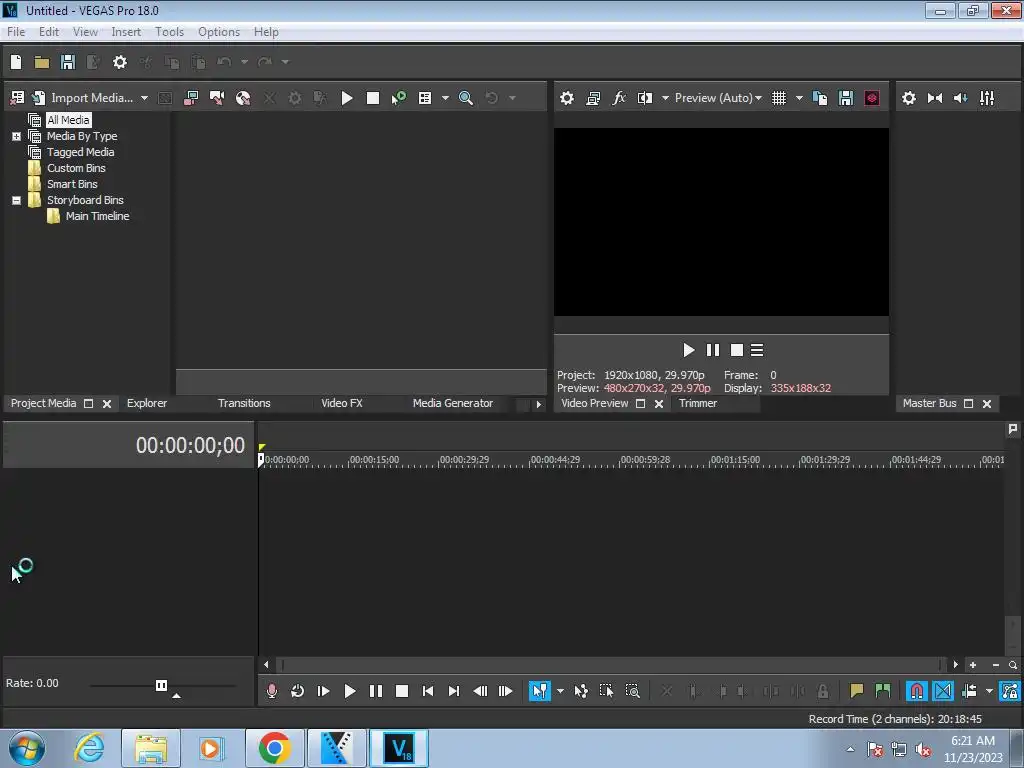
Task: Collapse the Storyboard Bins node
Action: coord(16,200)
